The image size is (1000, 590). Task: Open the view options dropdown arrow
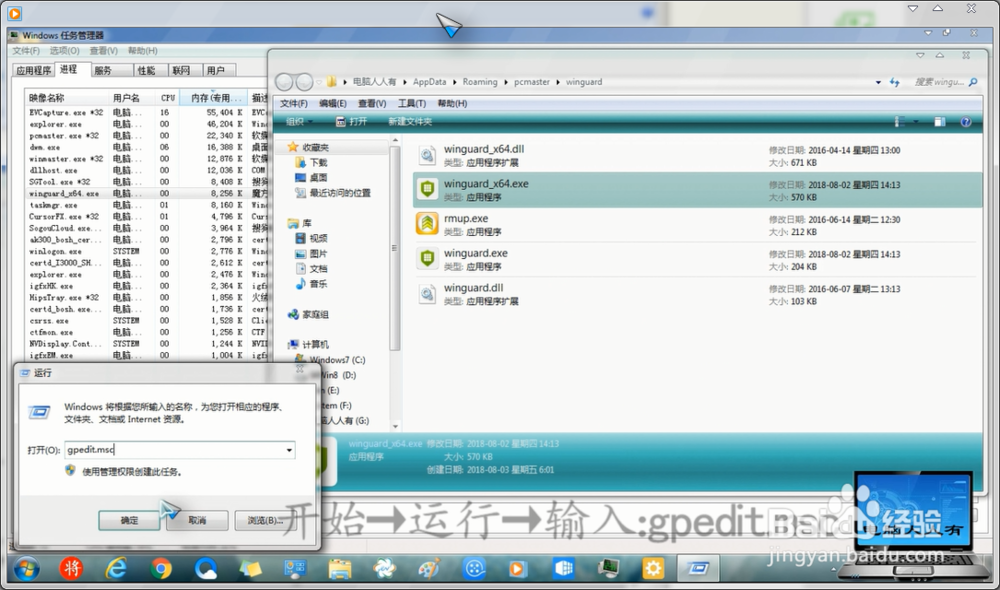[x=916, y=122]
